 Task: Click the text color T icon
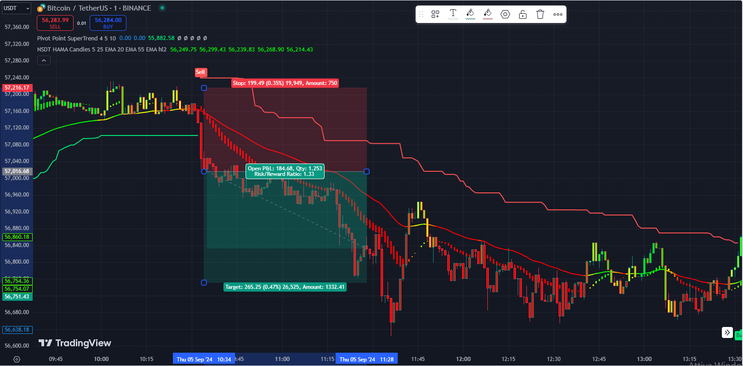pyautogui.click(x=453, y=14)
